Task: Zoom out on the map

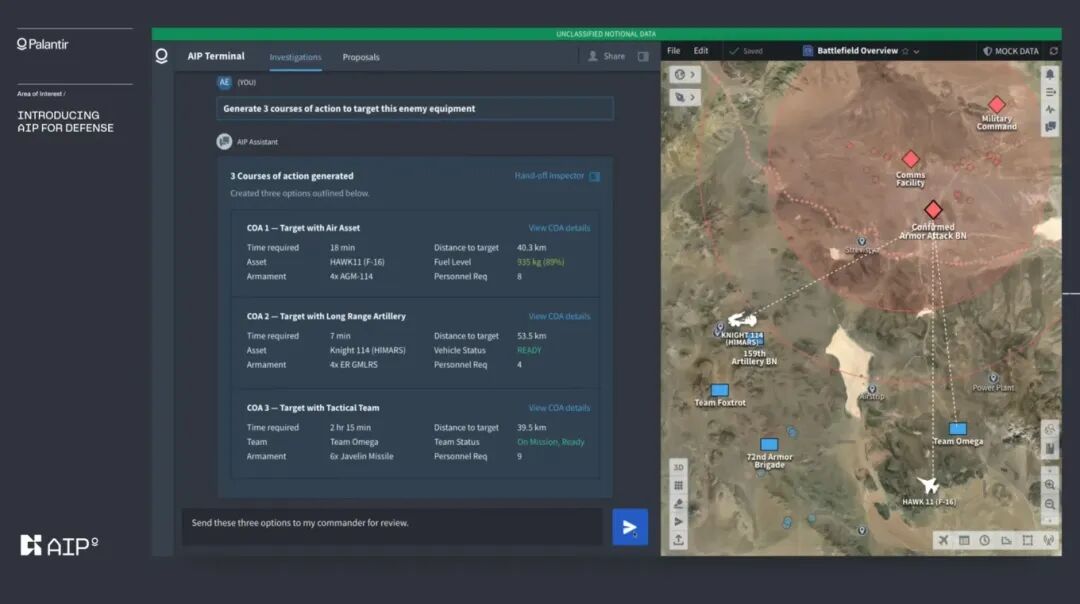Action: click(1050, 504)
